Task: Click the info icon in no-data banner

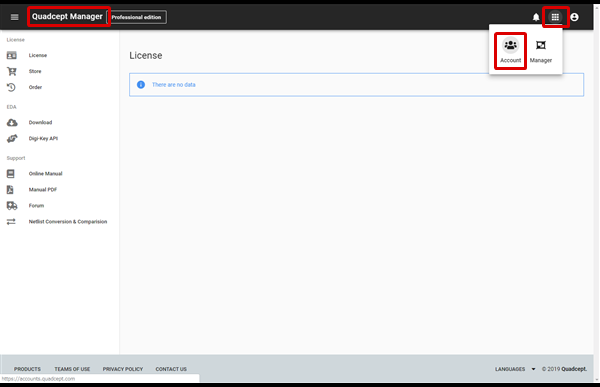Action: pyautogui.click(x=141, y=85)
